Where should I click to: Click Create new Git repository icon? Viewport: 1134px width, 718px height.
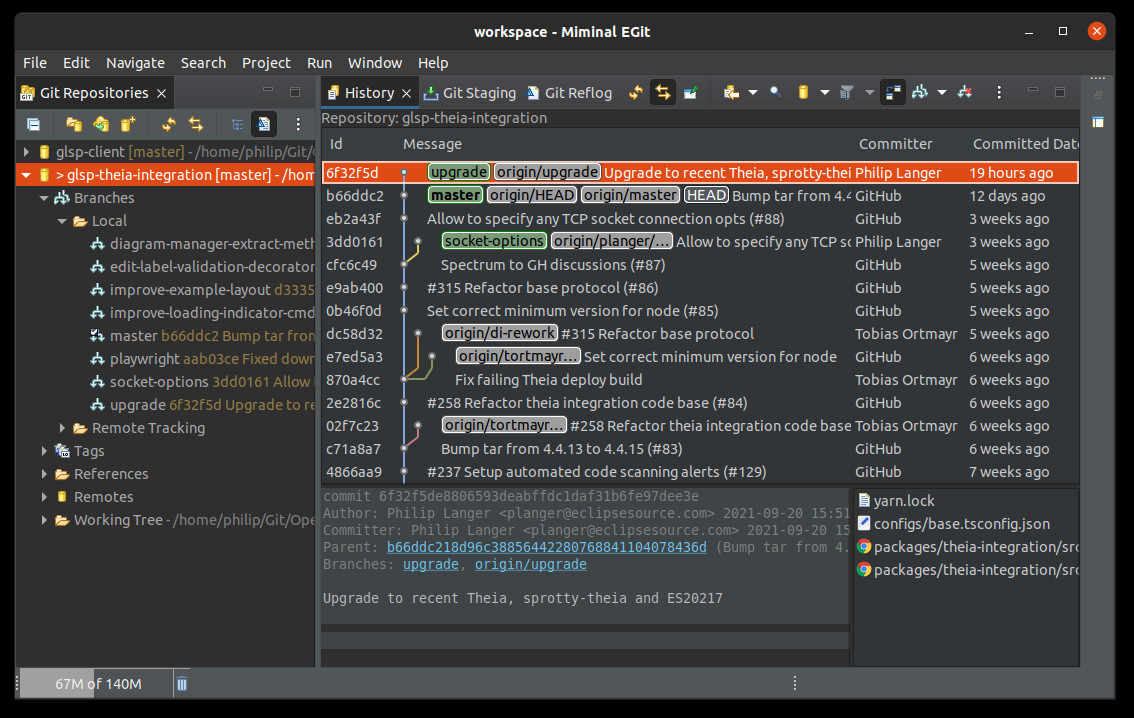tap(128, 124)
